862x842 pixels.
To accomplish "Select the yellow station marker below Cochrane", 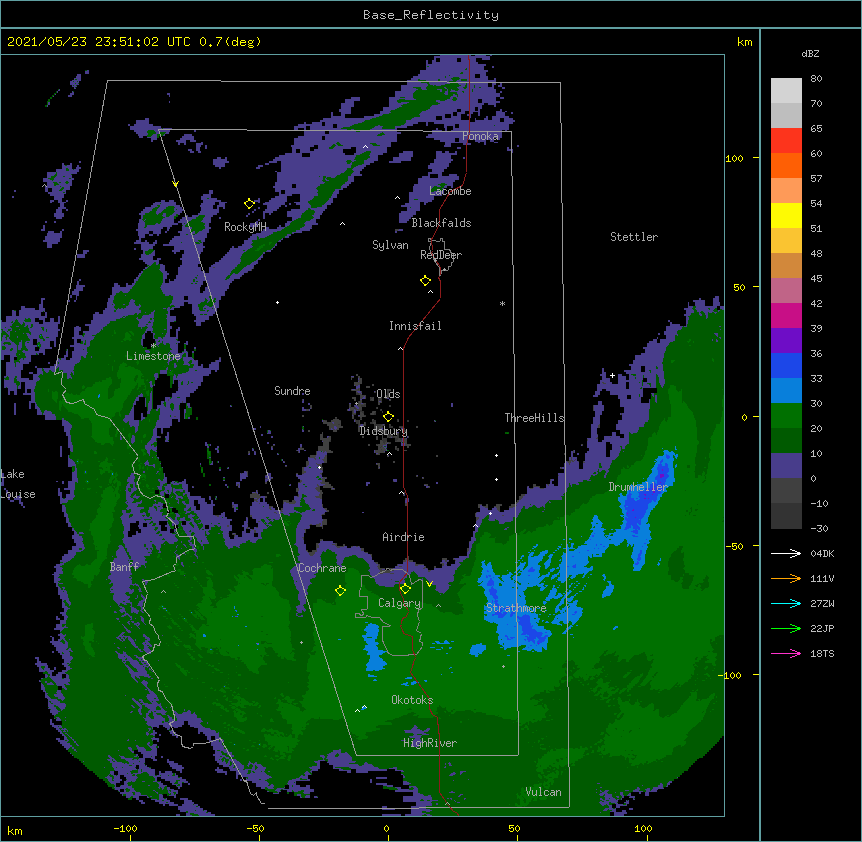I will [340, 591].
